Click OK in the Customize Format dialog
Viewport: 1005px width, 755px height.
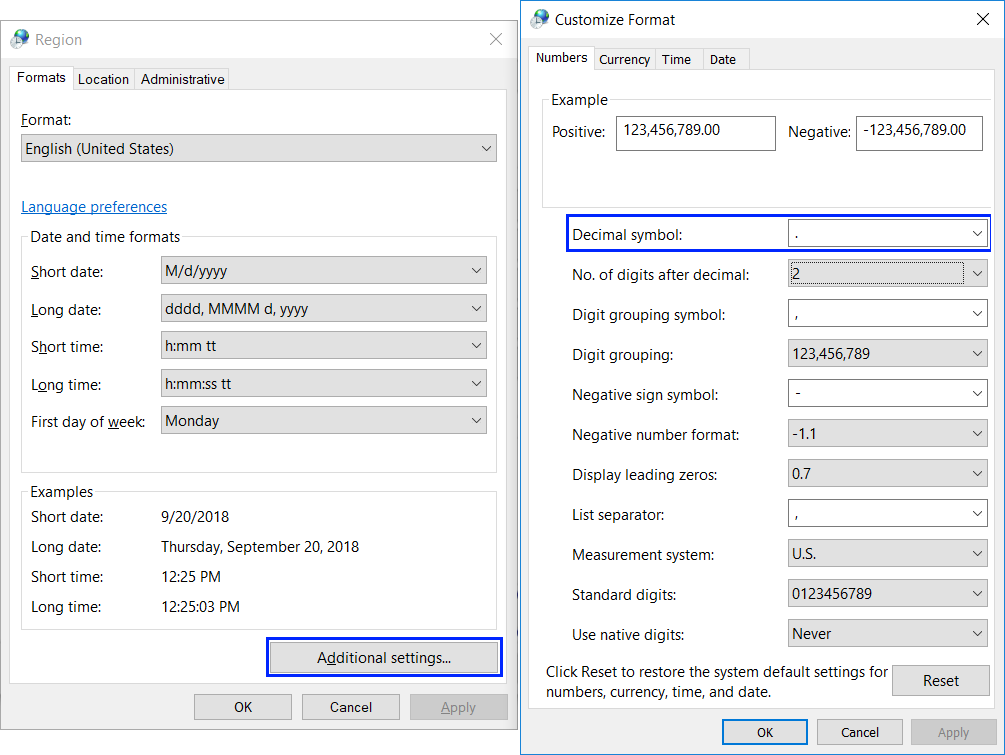pyautogui.click(x=765, y=732)
